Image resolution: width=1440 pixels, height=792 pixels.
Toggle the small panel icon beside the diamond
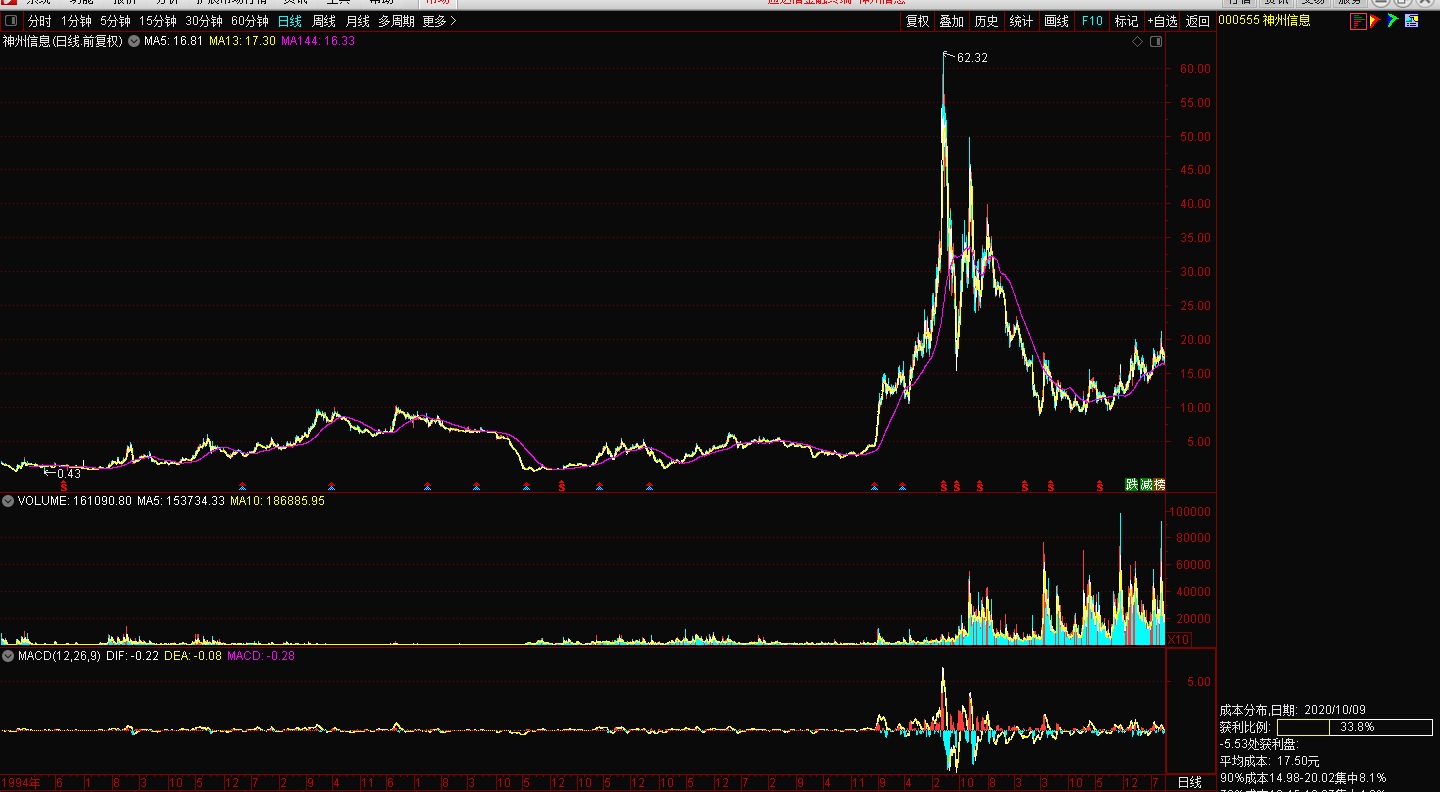1156,42
